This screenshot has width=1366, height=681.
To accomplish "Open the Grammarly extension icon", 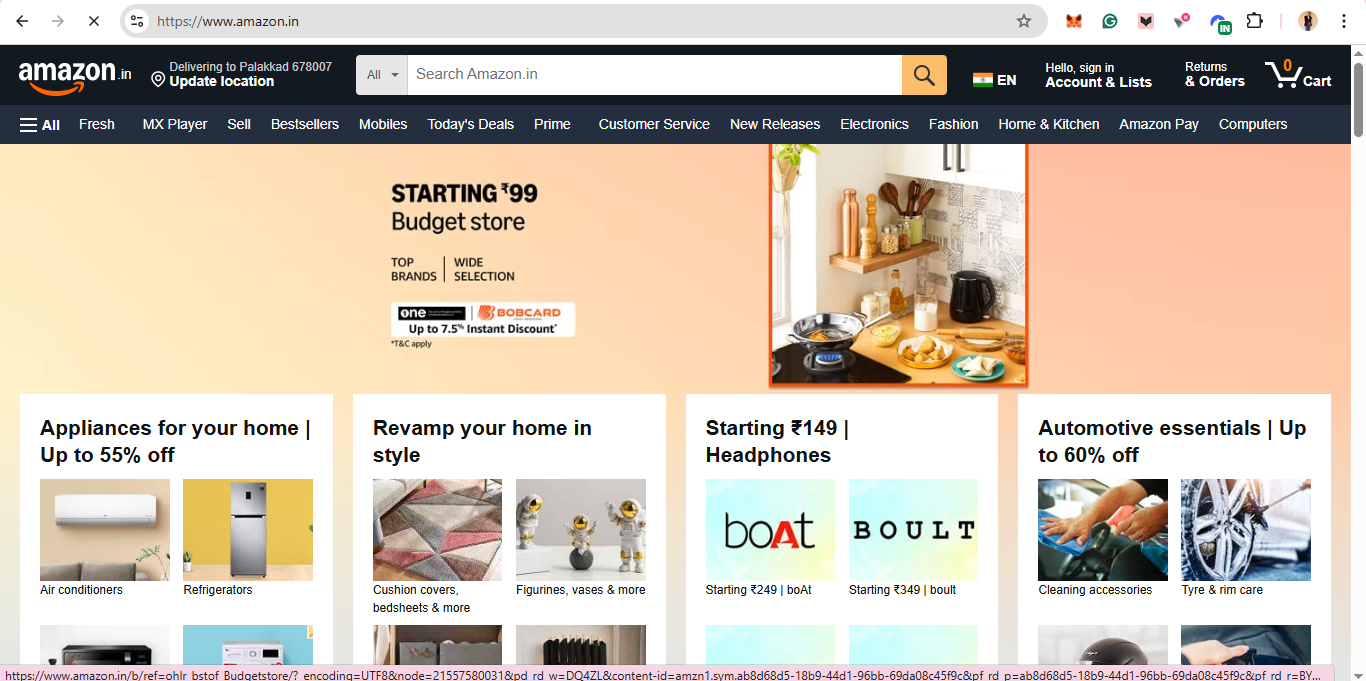I will 1110,21.
